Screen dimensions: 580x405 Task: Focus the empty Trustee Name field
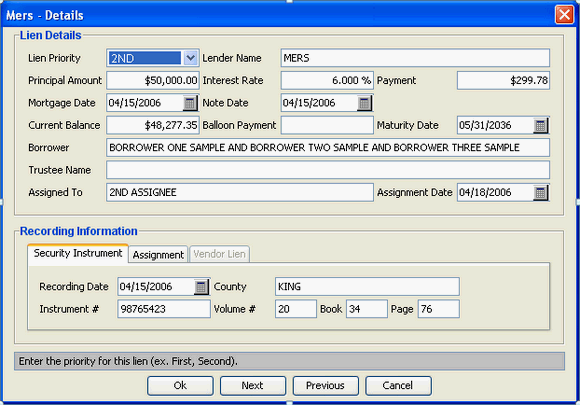328,170
